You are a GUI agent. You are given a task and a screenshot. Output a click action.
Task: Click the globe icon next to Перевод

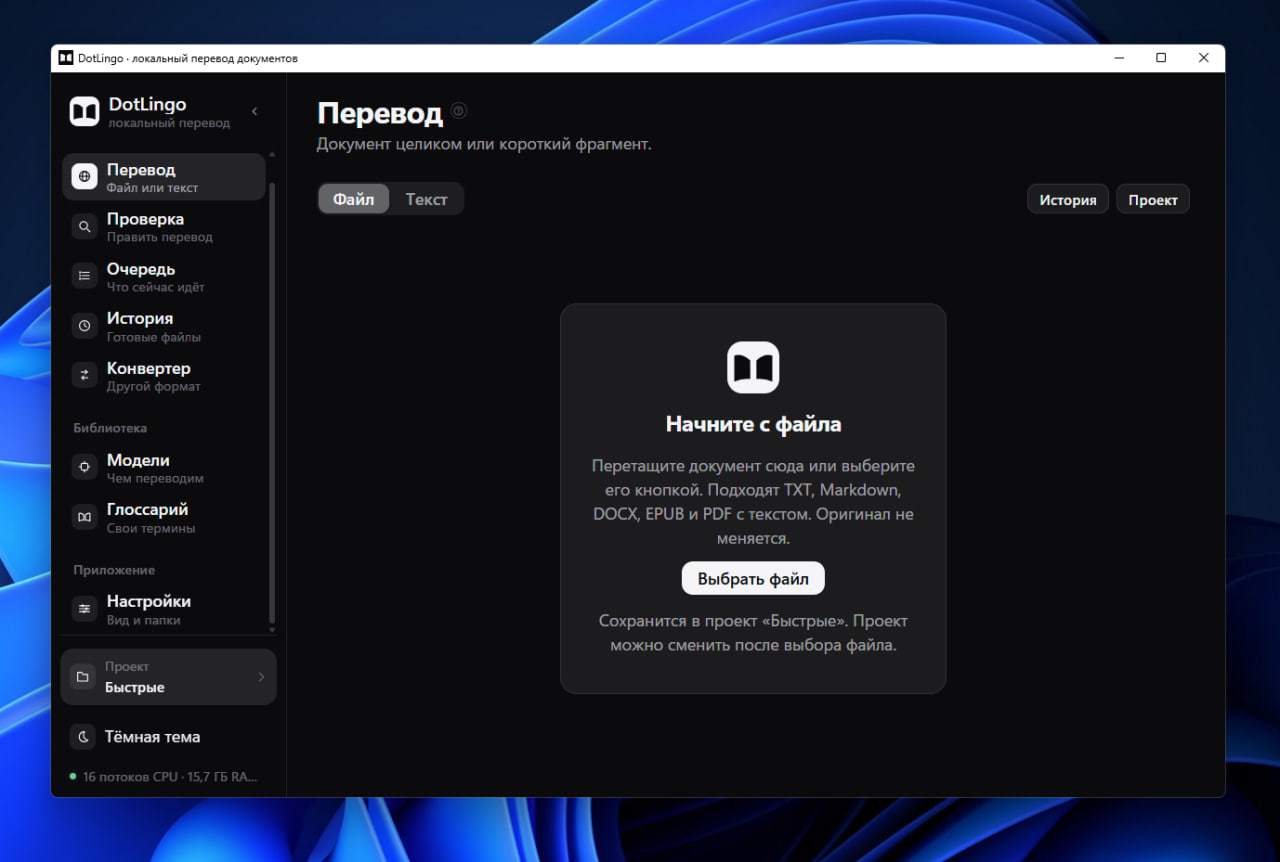(x=84, y=177)
